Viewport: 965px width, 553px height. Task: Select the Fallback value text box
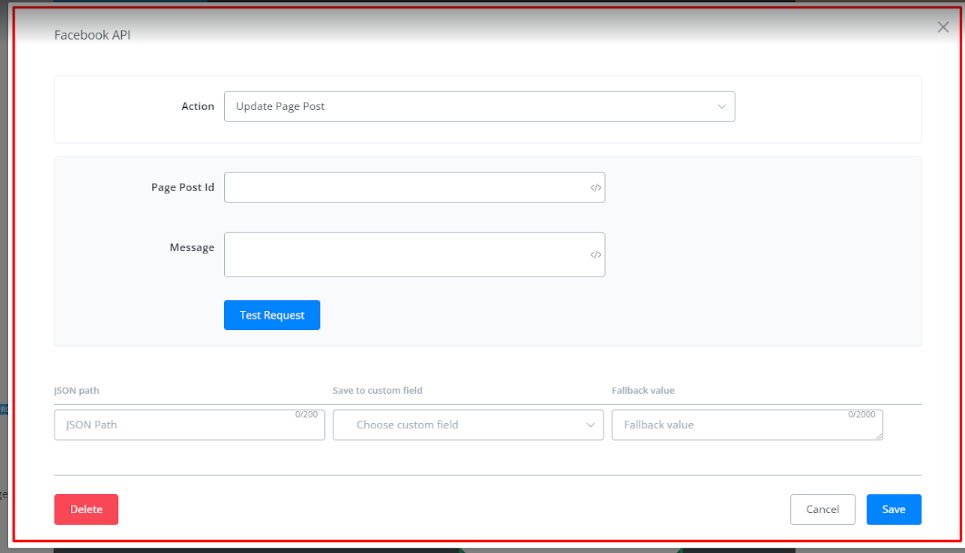(x=746, y=425)
